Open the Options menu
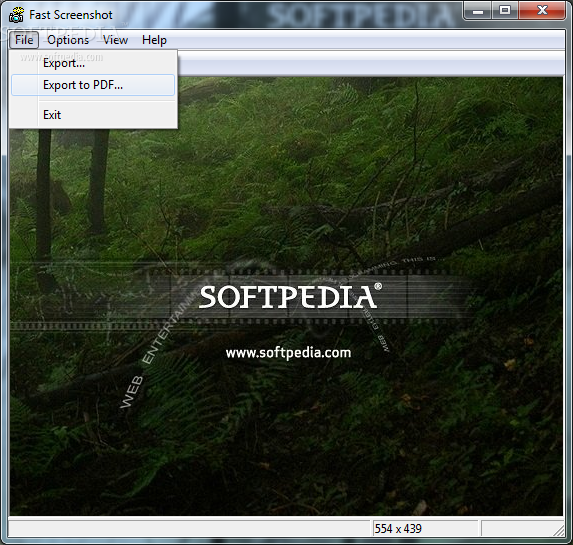The height and width of the screenshot is (545, 573). click(68, 40)
